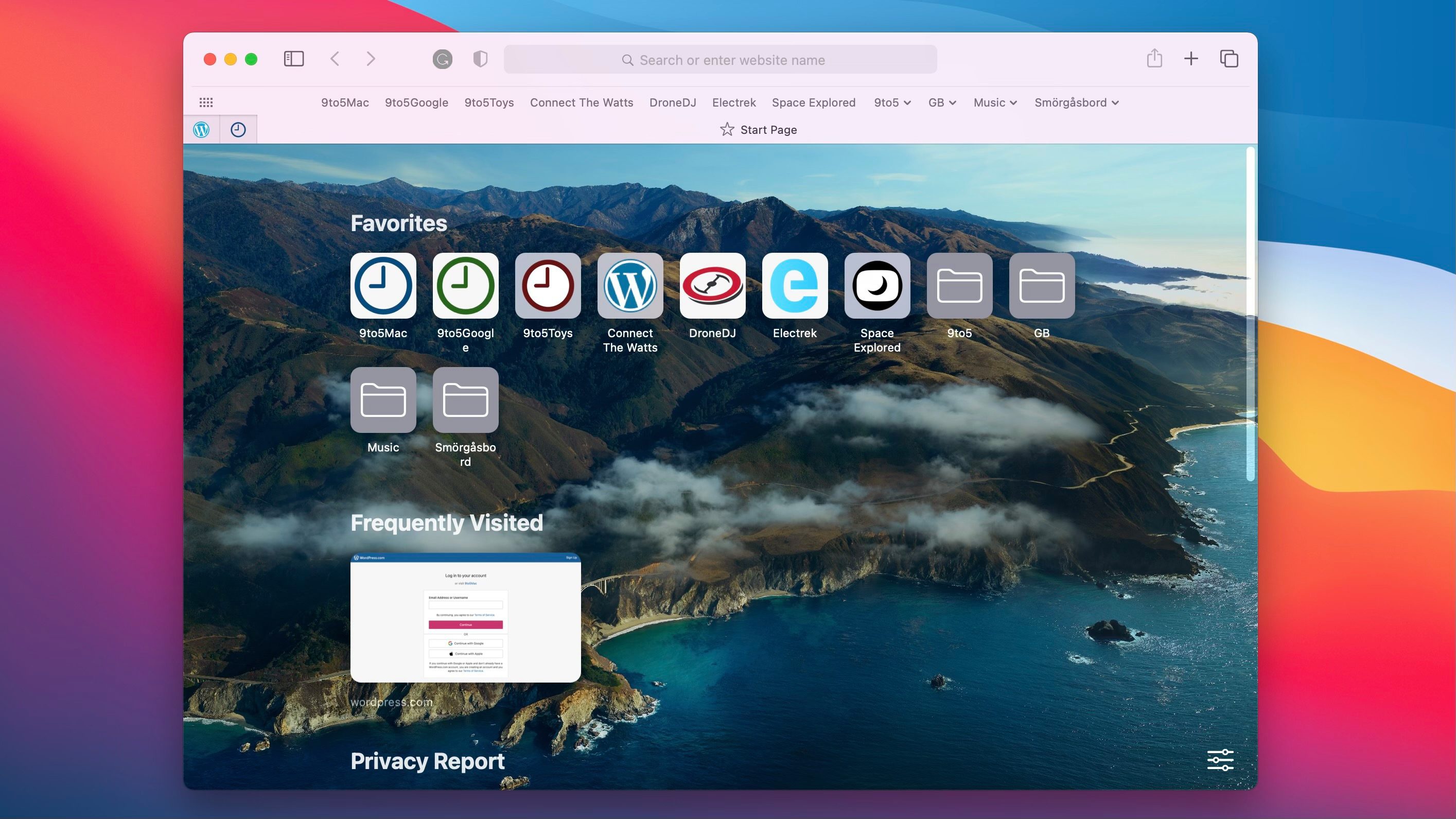This screenshot has height=819, width=1456.
Task: Expand the 9to5 favorites bar dropdown
Action: coord(892,102)
